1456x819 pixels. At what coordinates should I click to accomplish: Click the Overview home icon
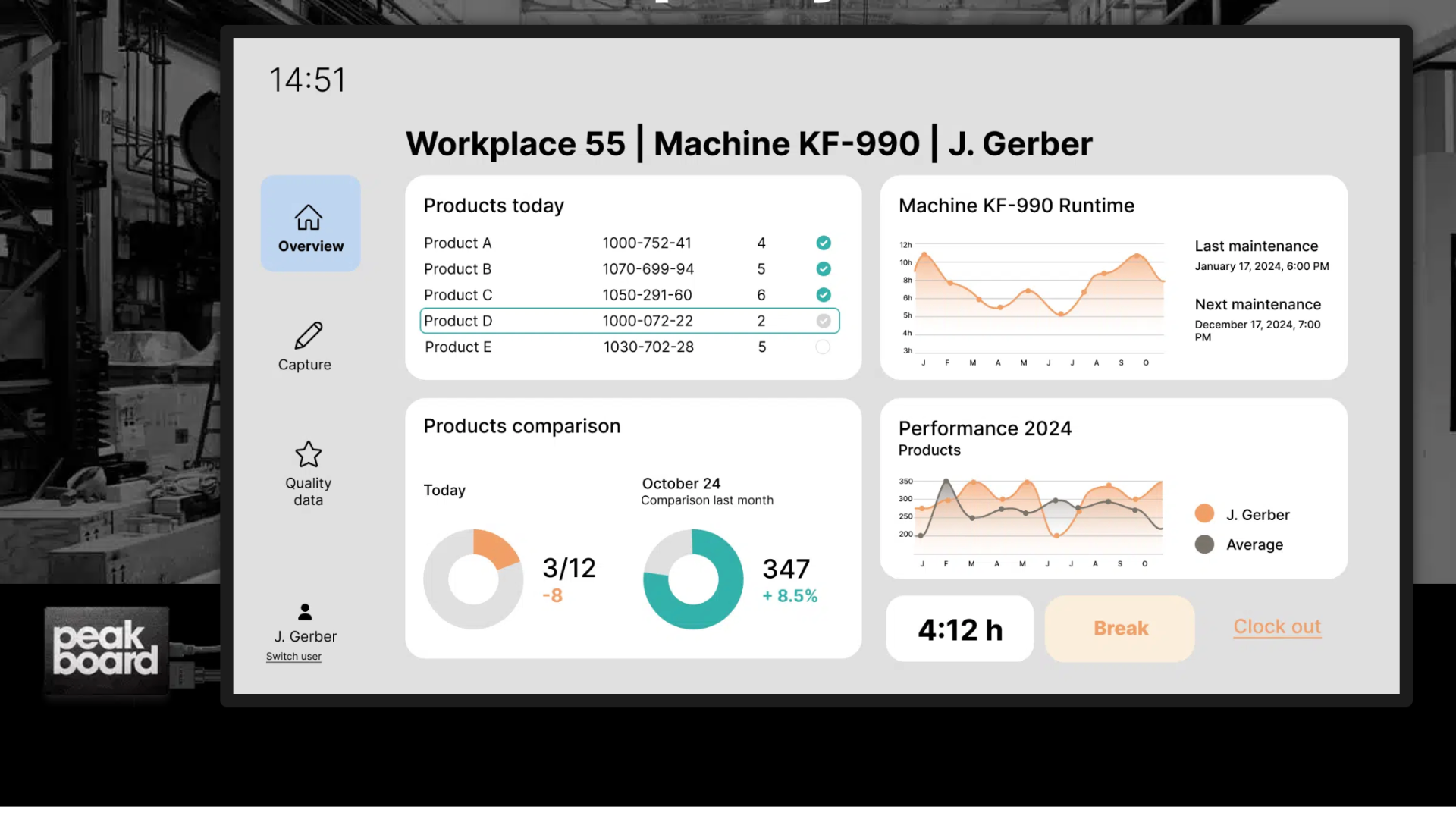309,218
